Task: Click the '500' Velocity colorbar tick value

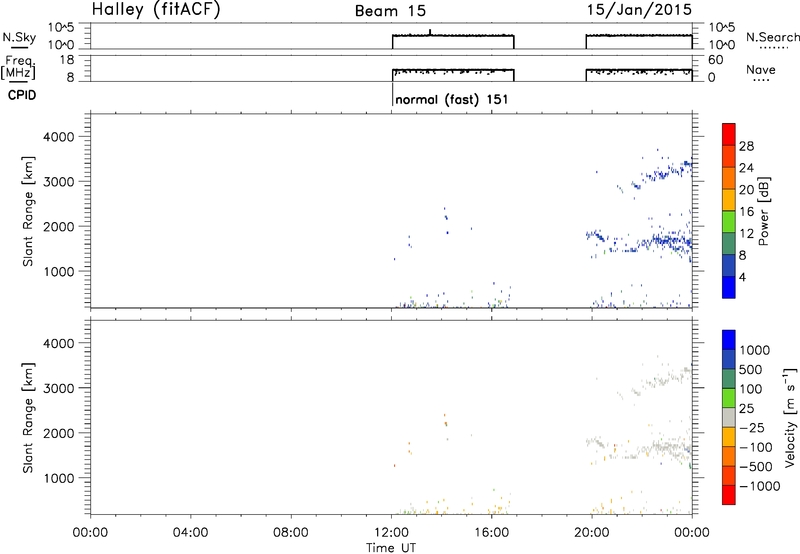Action: click(x=751, y=370)
